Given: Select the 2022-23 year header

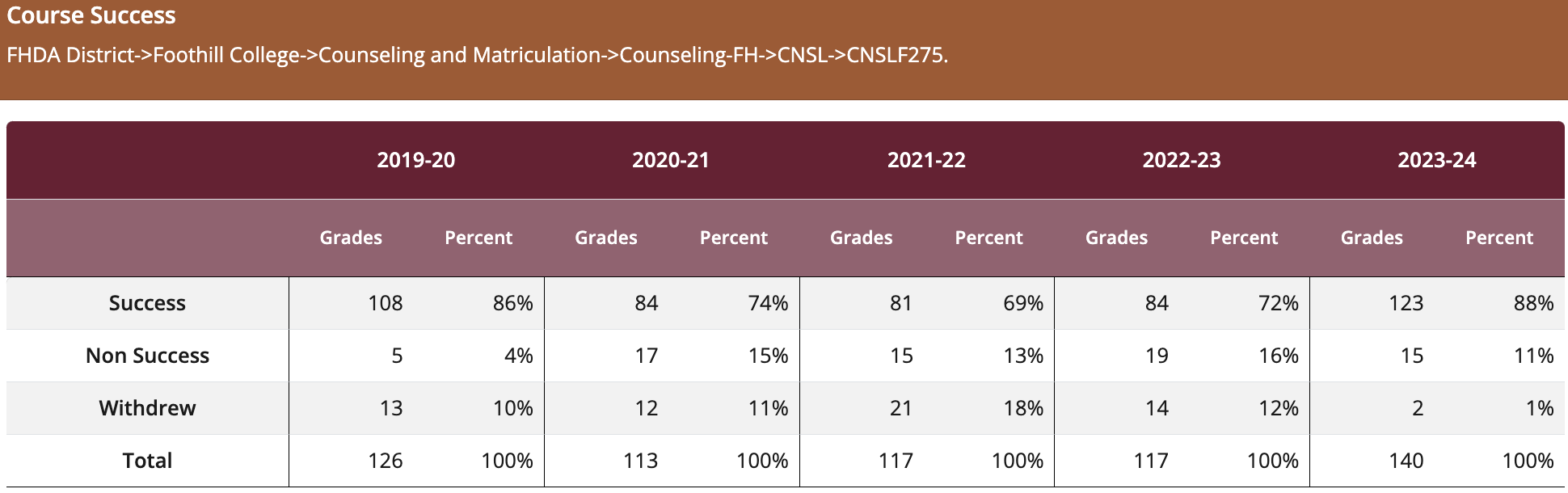Looking at the screenshot, I should click(x=1182, y=160).
